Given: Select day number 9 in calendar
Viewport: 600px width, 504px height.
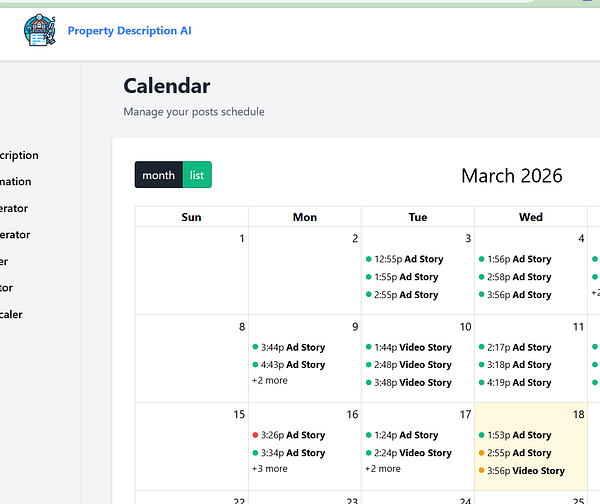Looking at the screenshot, I should click(355, 327).
